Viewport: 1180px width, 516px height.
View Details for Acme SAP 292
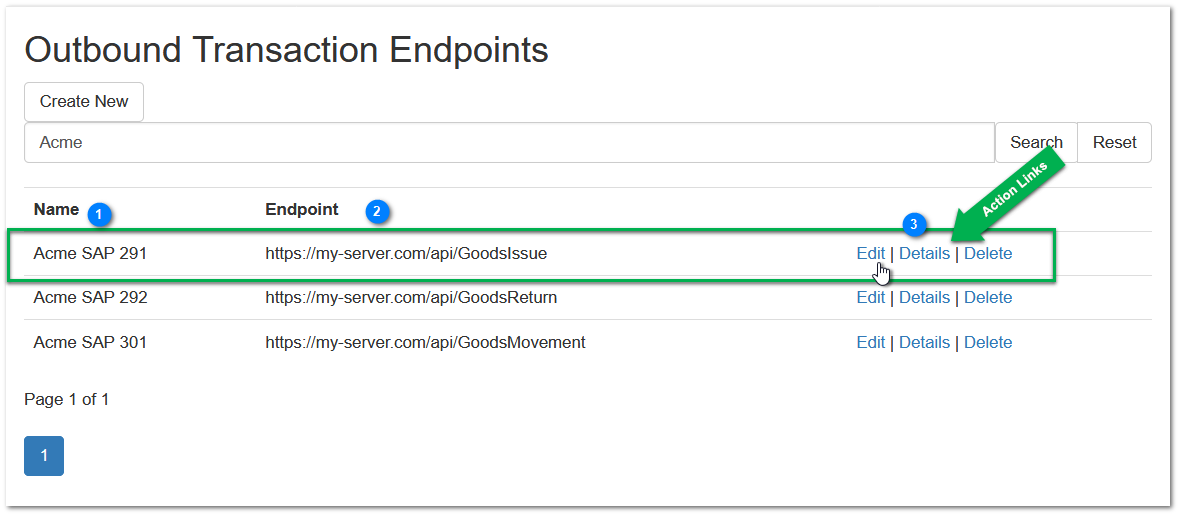(924, 298)
